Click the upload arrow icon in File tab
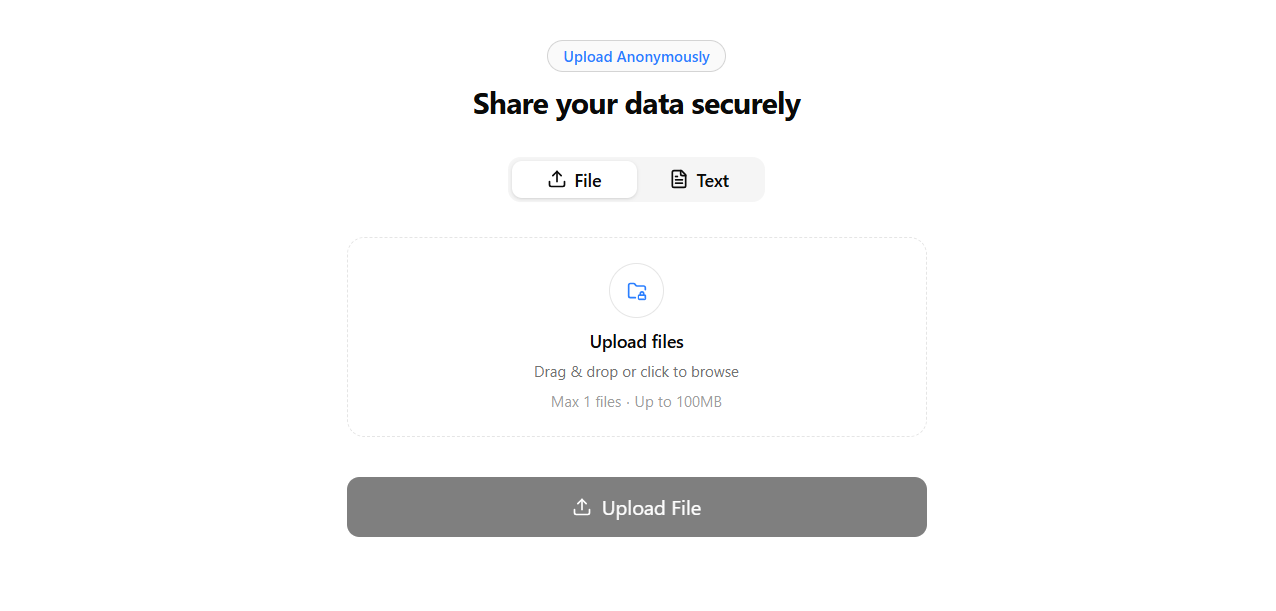This screenshot has height=611, width=1276. (557, 180)
